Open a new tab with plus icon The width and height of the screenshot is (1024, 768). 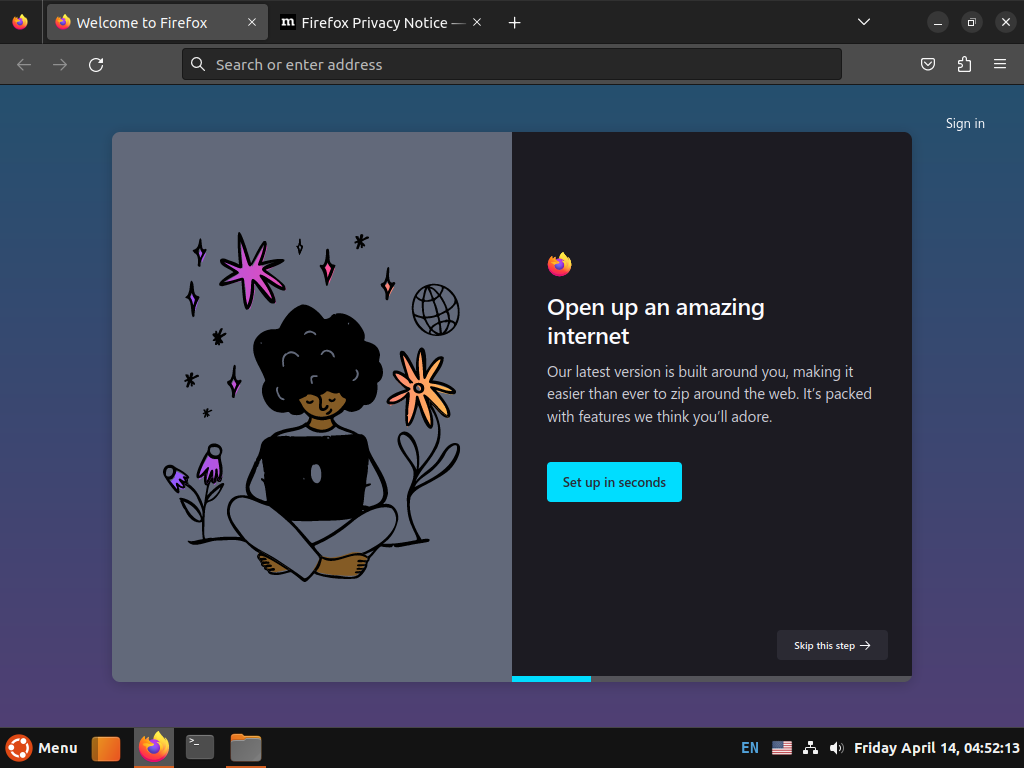pyautogui.click(x=515, y=23)
